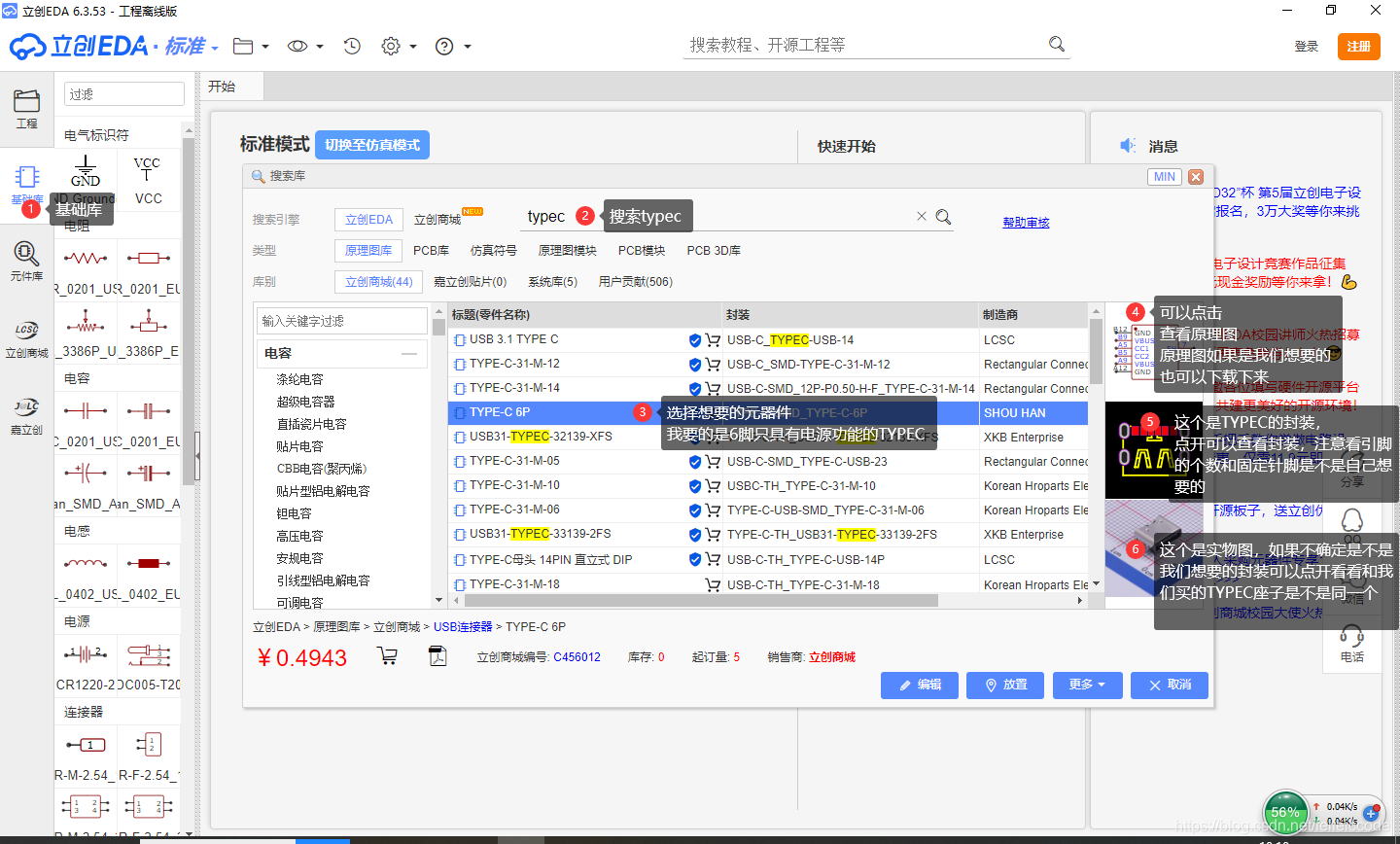
Task: Clear the typec search text with X
Action: click(921, 216)
